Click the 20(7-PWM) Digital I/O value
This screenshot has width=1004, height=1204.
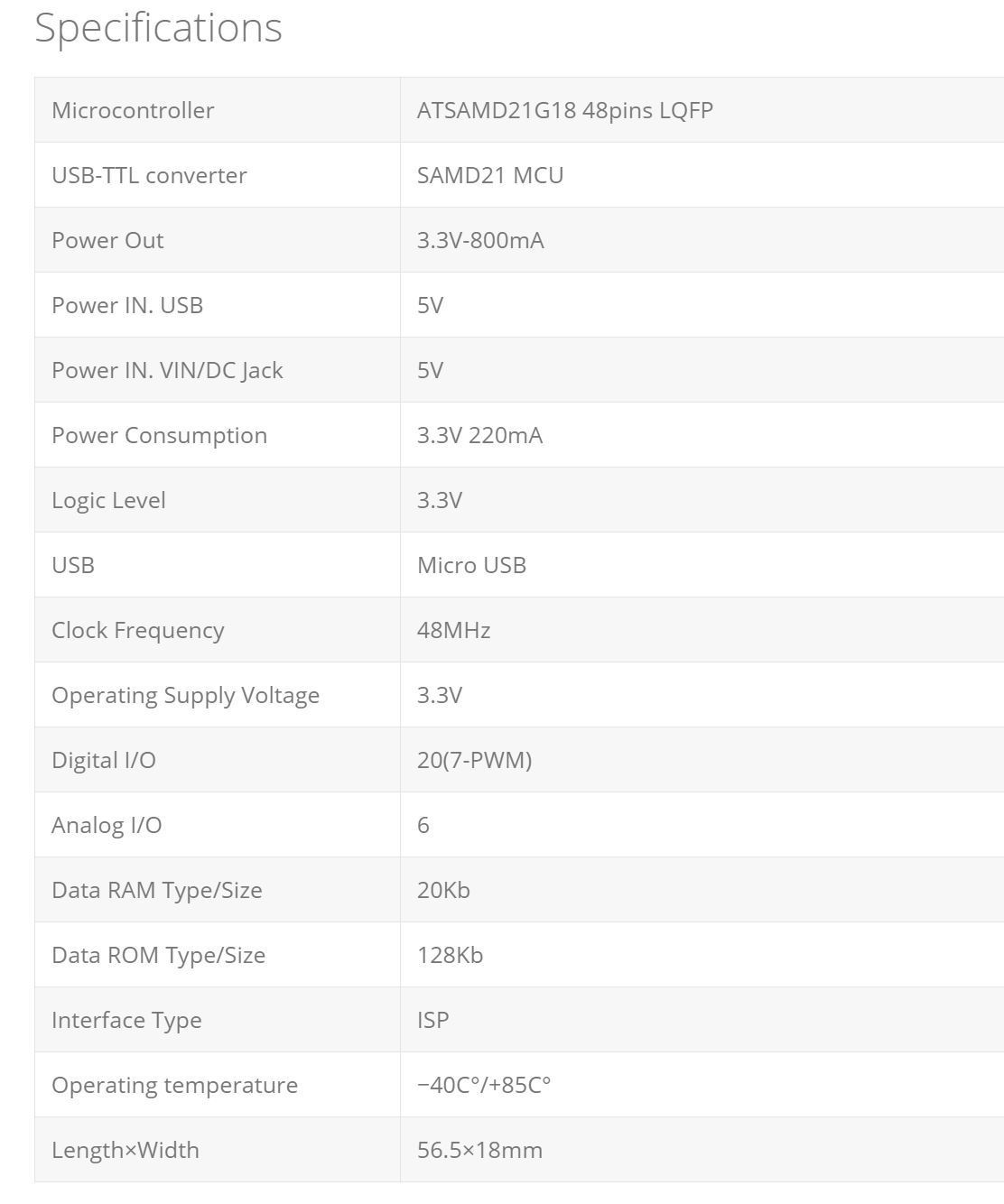point(474,760)
